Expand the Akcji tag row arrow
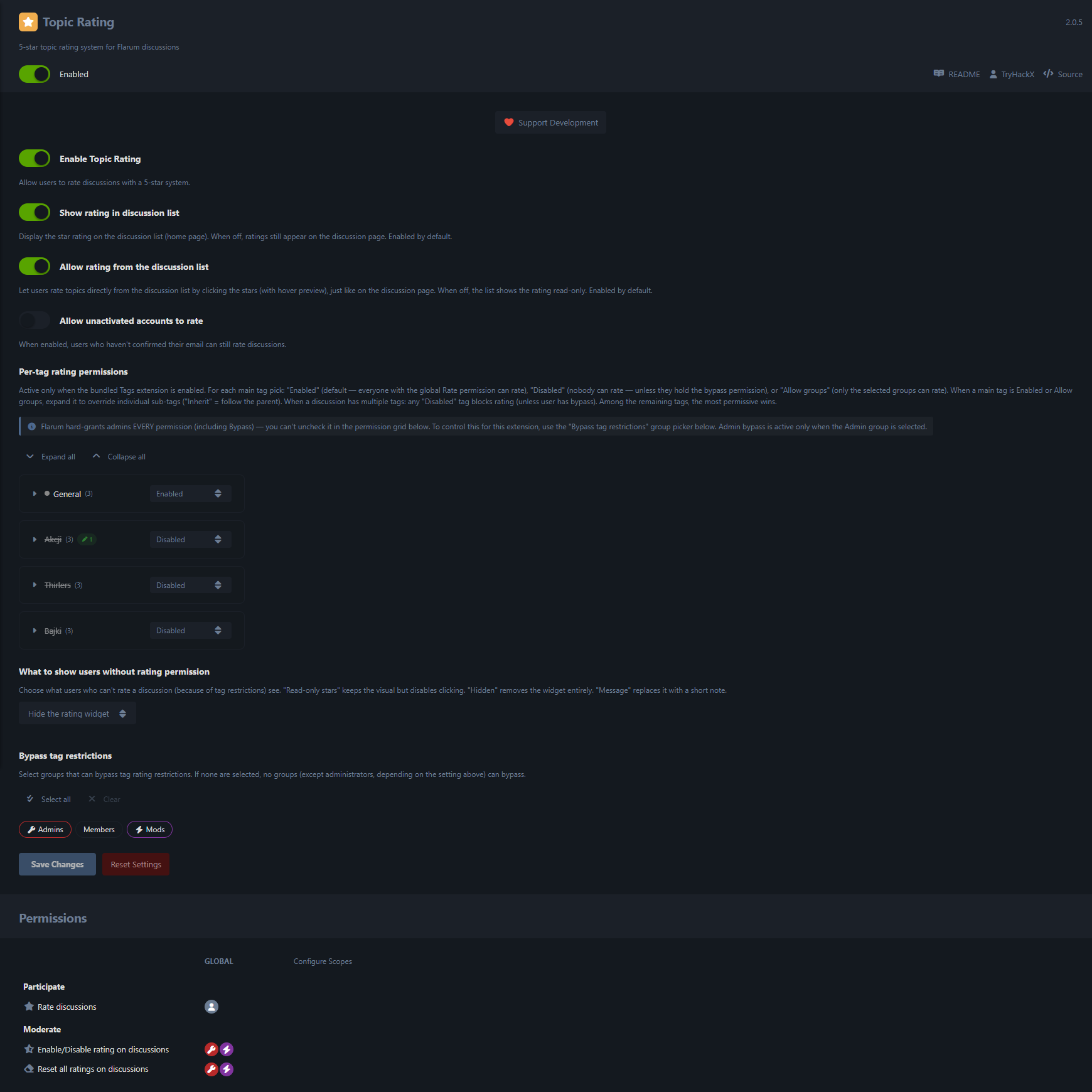Screen dimensions: 1092x1092 35,540
